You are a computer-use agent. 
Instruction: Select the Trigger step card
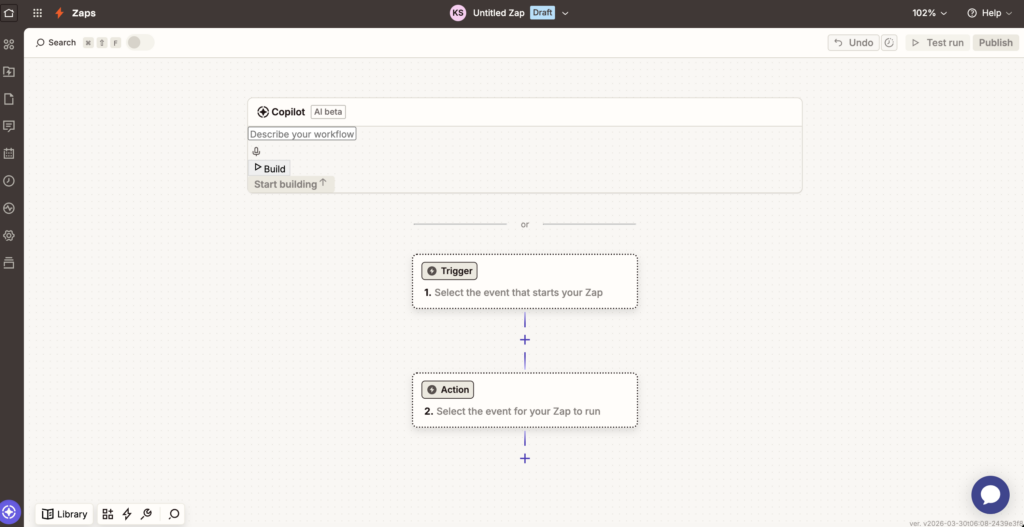(524, 281)
